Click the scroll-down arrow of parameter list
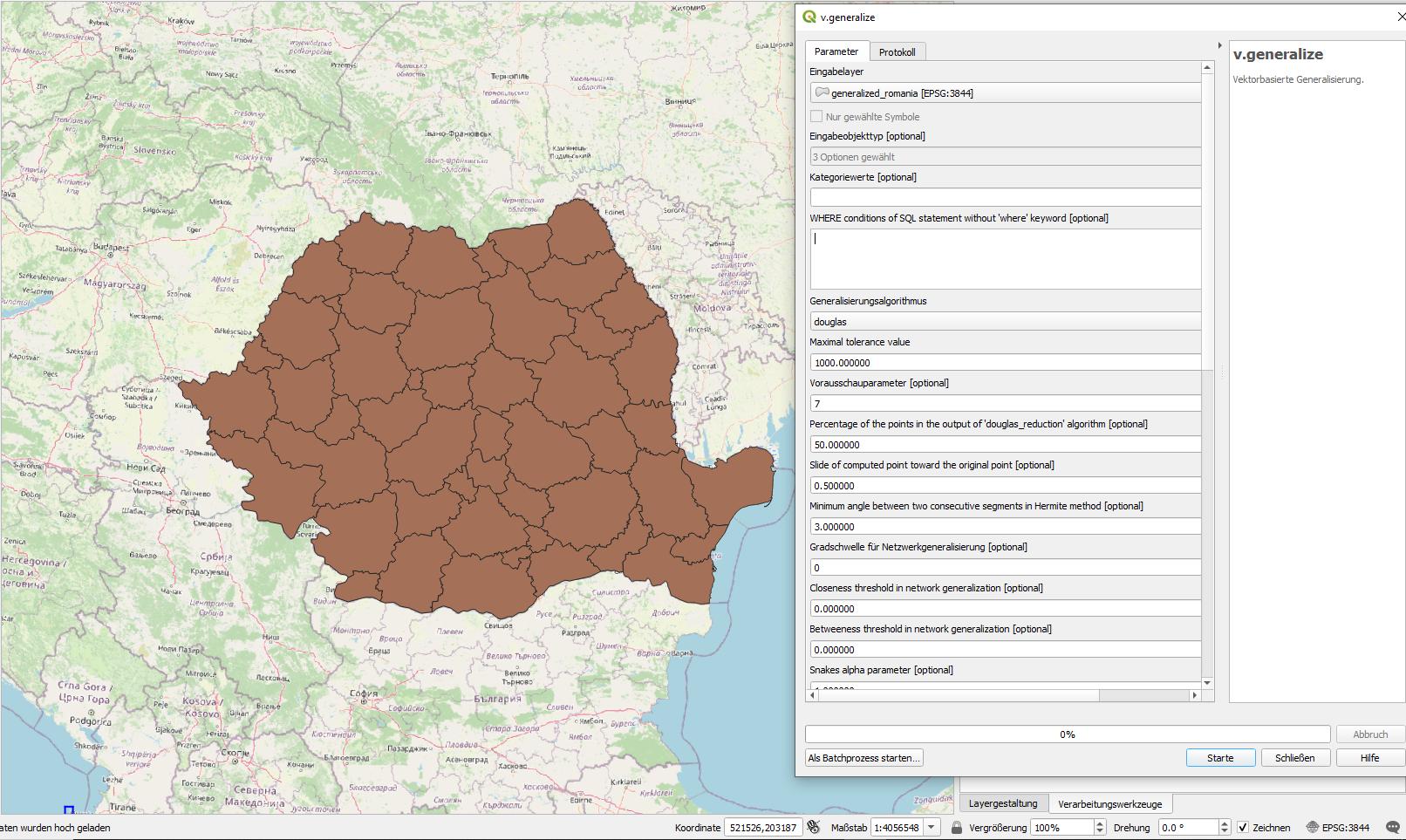Screen dimensions: 1406x840 (1207, 683)
